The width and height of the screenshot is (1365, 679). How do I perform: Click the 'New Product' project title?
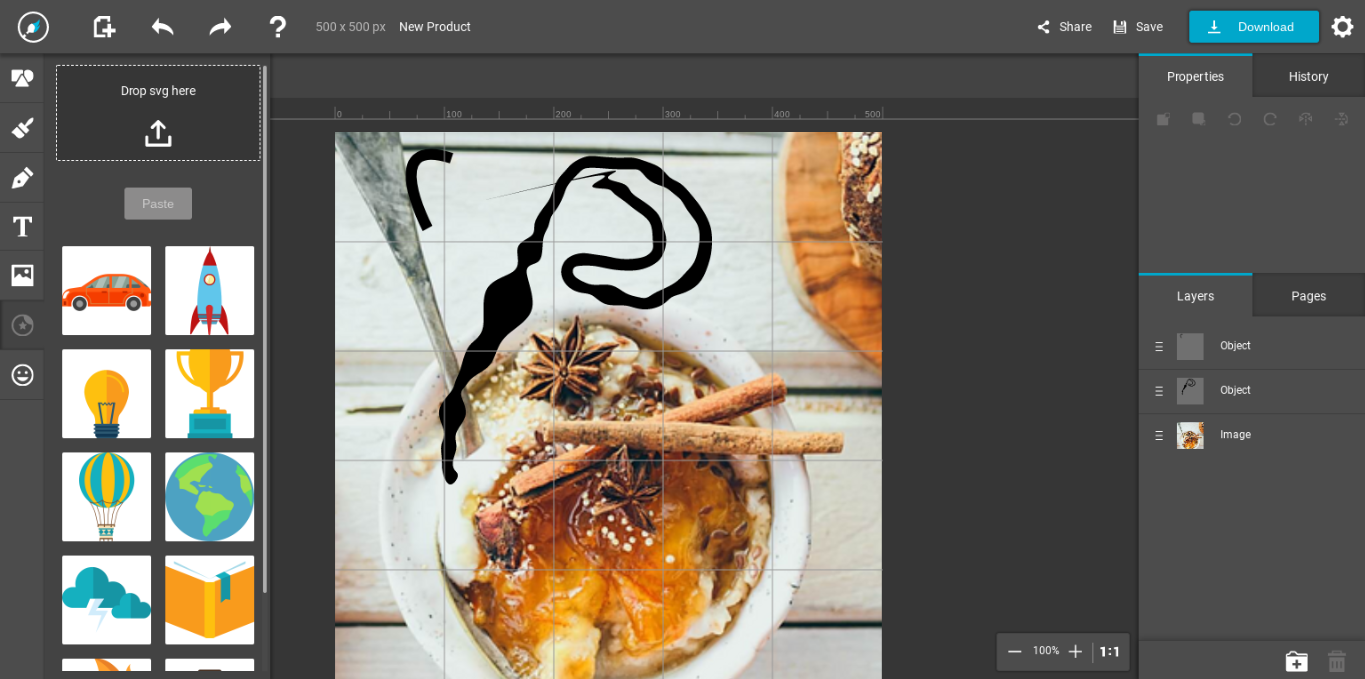[435, 27]
